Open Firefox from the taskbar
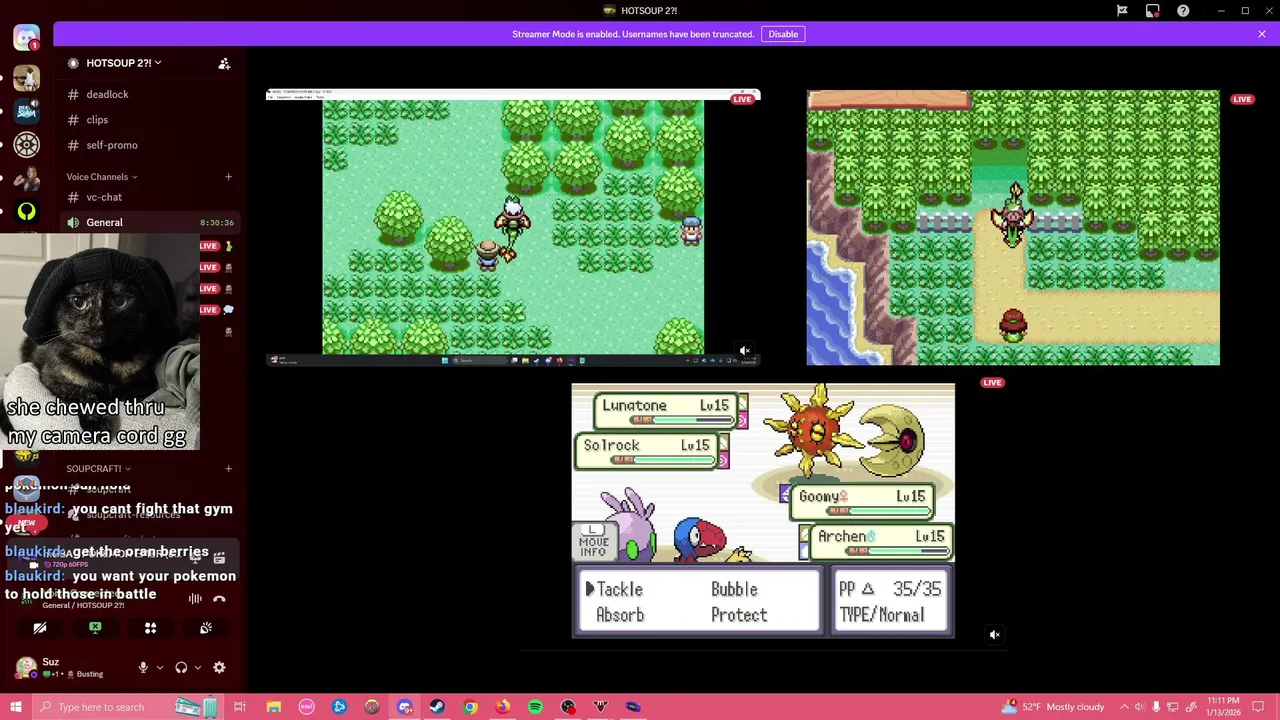 (x=503, y=707)
